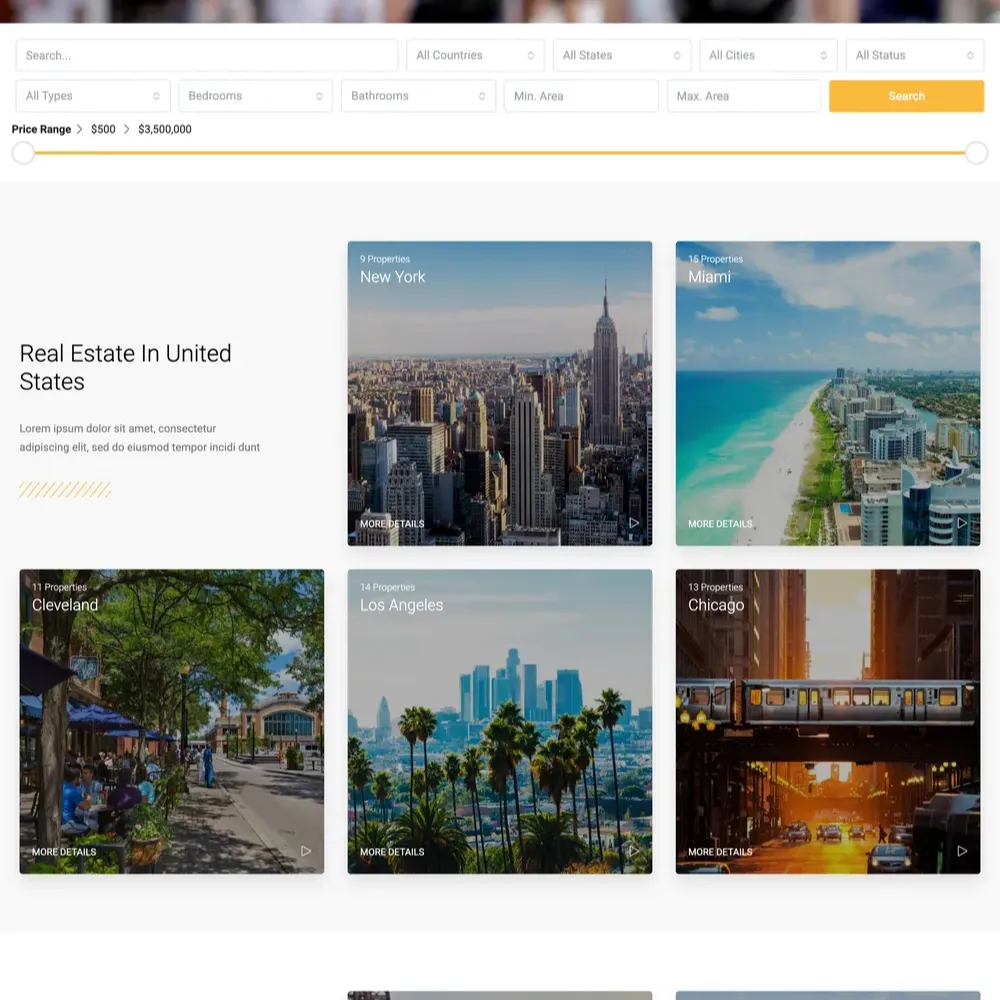This screenshot has height=1000, width=1000.
Task: Click the arrow icon on Miami card
Action: [962, 523]
